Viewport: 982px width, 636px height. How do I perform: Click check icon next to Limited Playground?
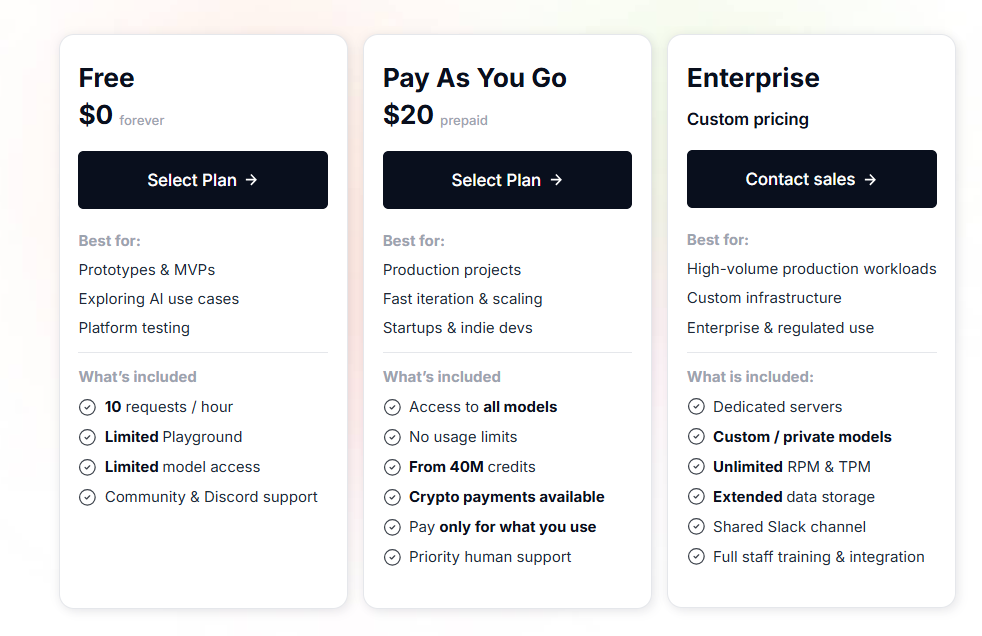[88, 437]
